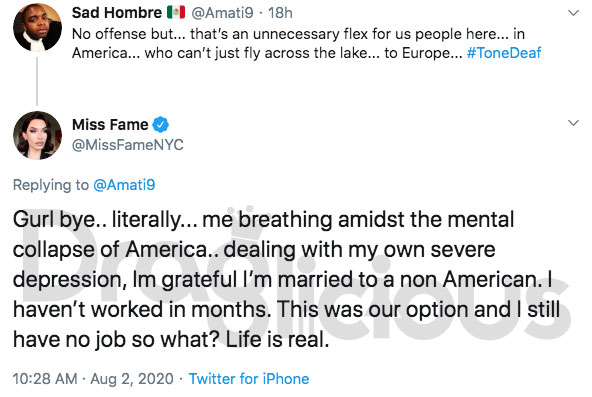Open Miss Fame's profile picture
592x397 pixels.
point(37,135)
